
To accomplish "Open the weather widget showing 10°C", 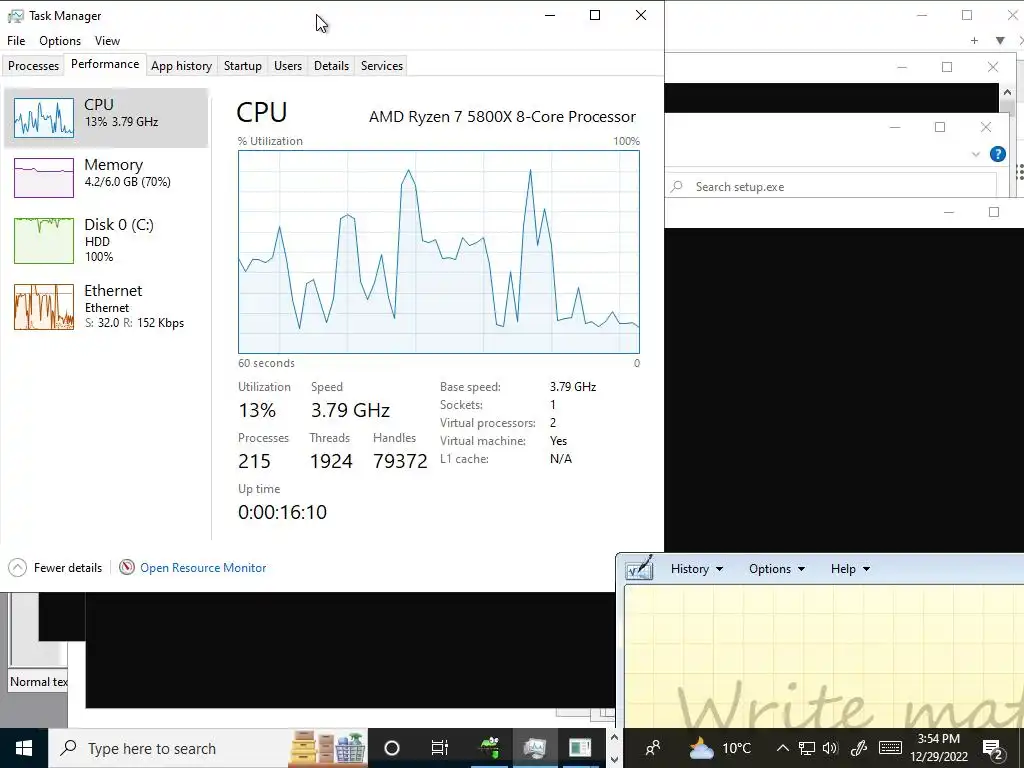I will 721,748.
